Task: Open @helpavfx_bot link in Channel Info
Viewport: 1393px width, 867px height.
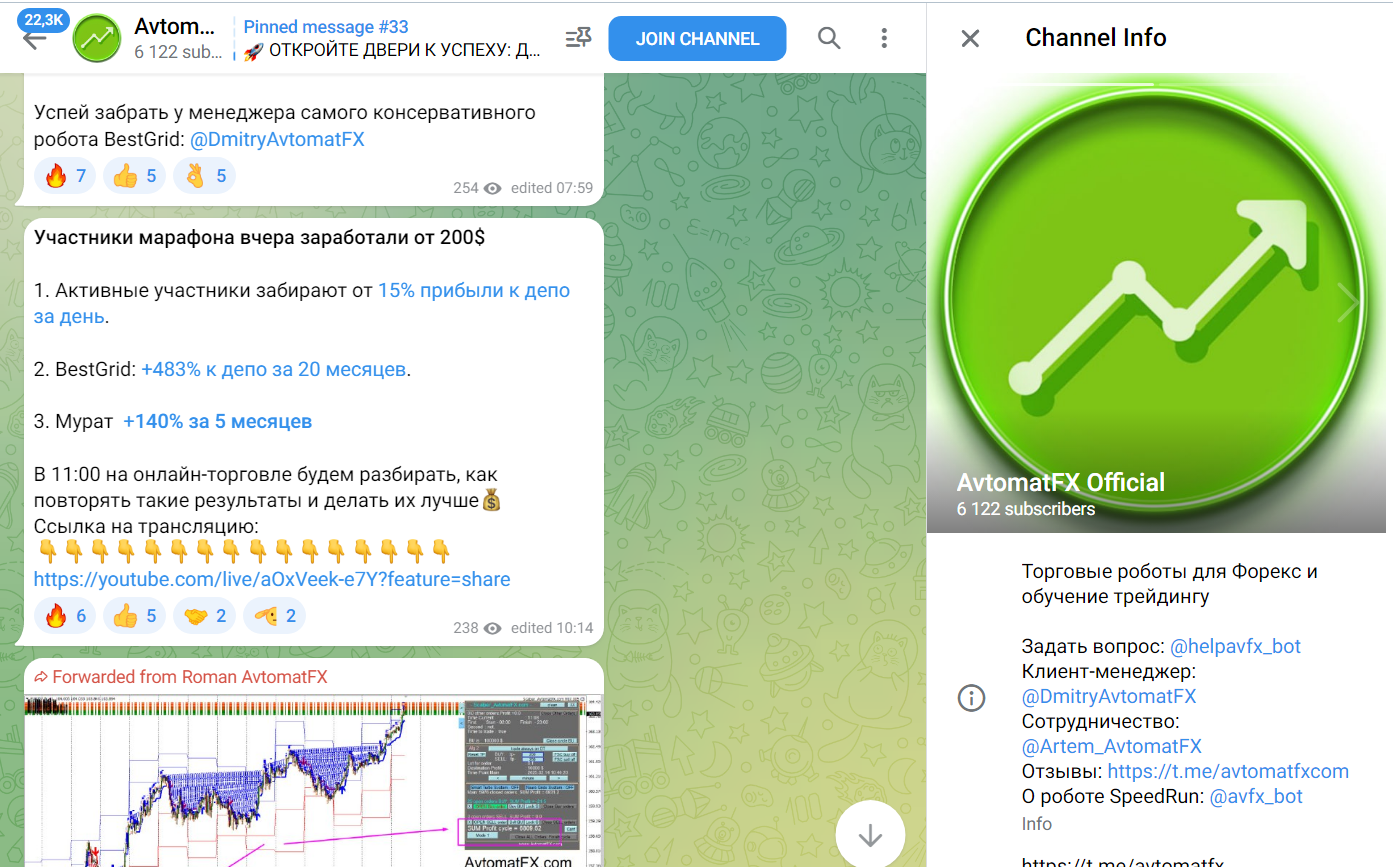Action: pos(1235,646)
